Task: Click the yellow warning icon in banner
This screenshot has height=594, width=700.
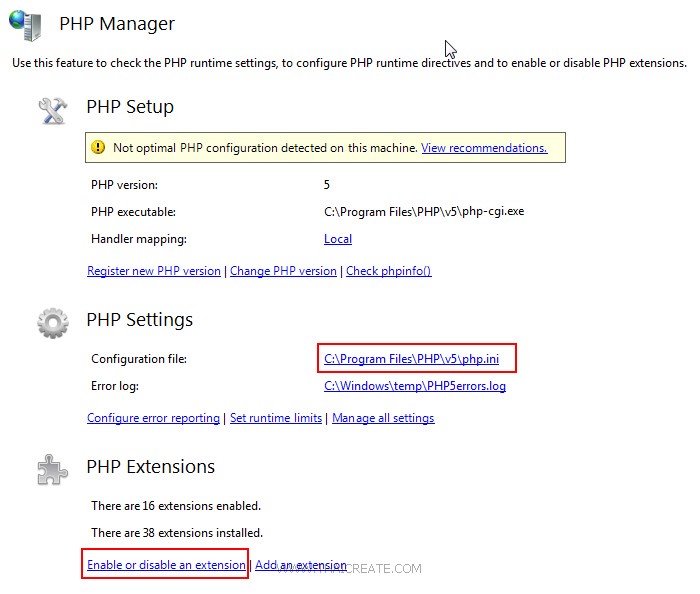Action: tap(98, 148)
